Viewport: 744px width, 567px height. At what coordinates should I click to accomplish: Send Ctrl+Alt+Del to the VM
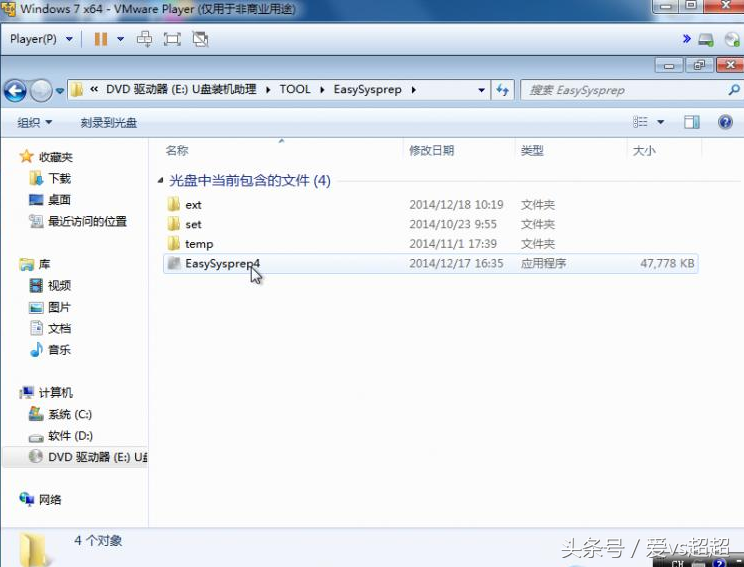[144, 39]
